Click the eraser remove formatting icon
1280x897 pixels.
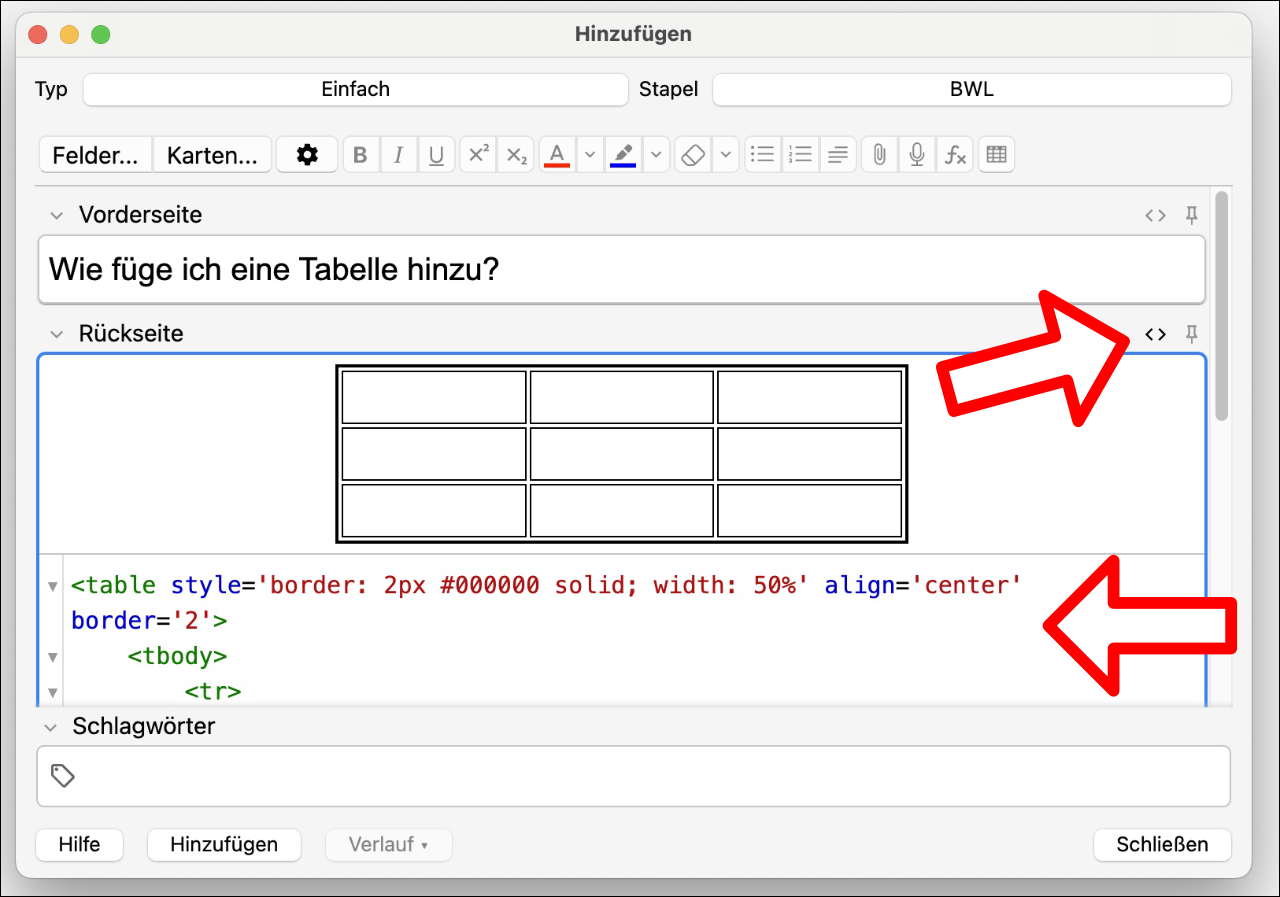692,155
